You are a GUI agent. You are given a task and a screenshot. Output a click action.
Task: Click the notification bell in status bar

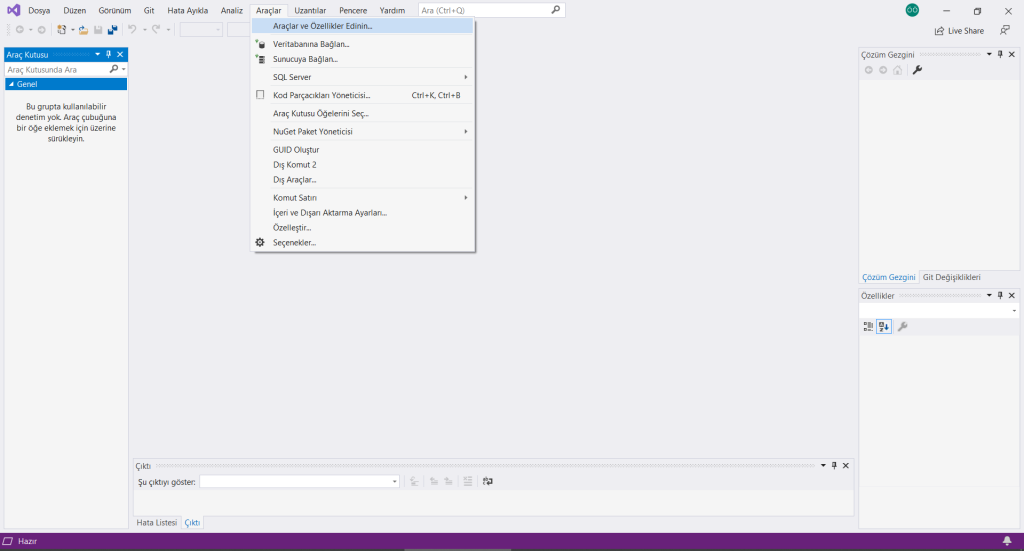[x=1007, y=541]
